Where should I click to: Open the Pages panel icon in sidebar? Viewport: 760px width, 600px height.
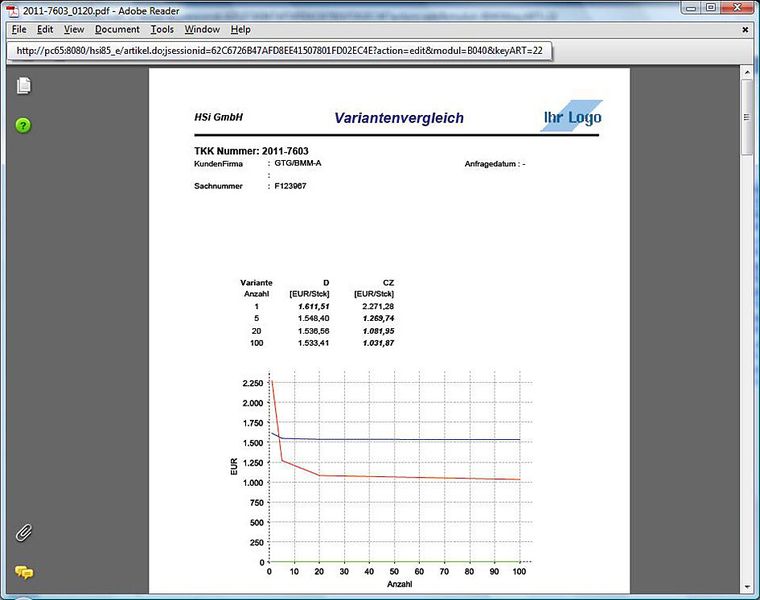[23, 86]
